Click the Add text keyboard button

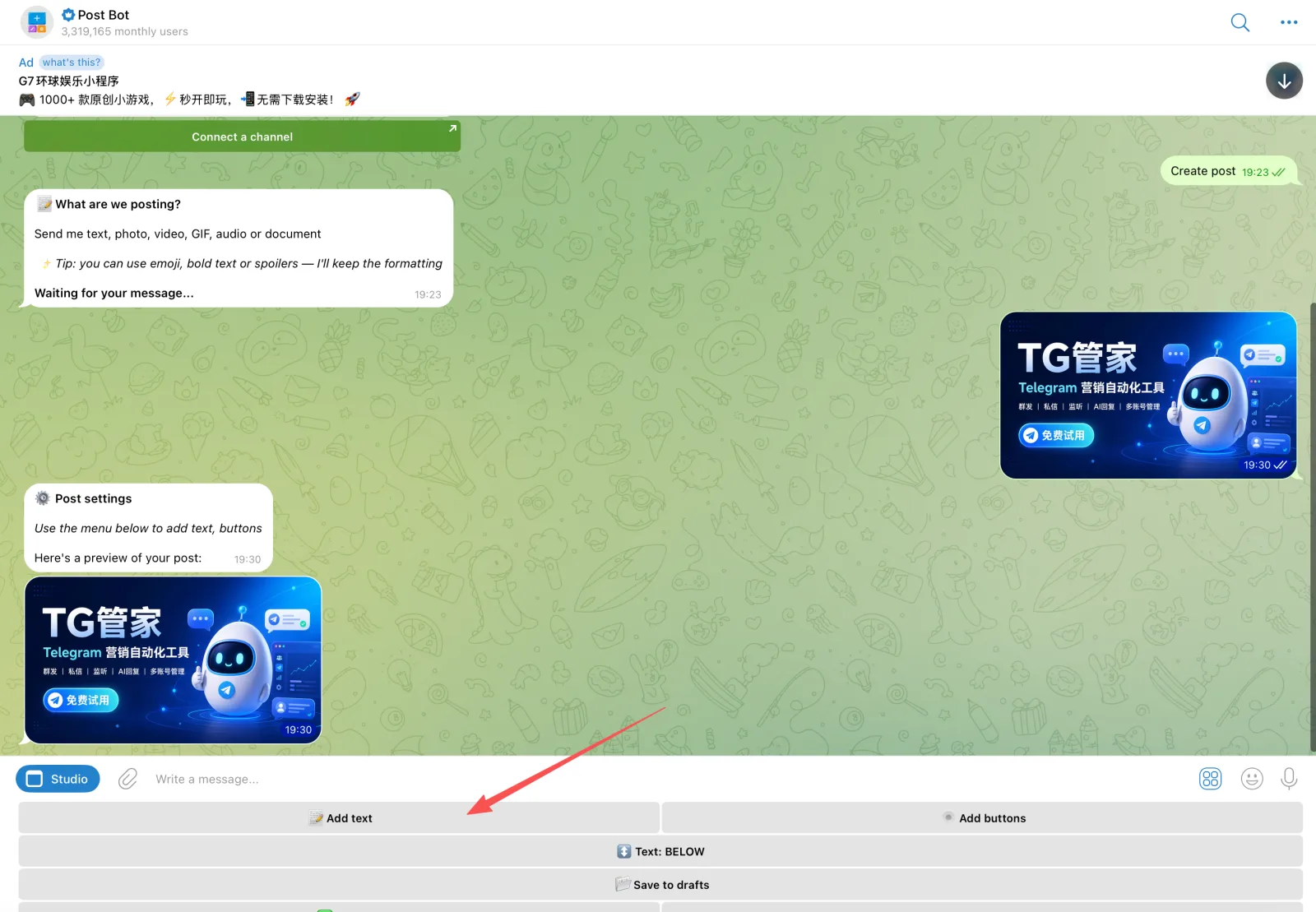(x=339, y=818)
